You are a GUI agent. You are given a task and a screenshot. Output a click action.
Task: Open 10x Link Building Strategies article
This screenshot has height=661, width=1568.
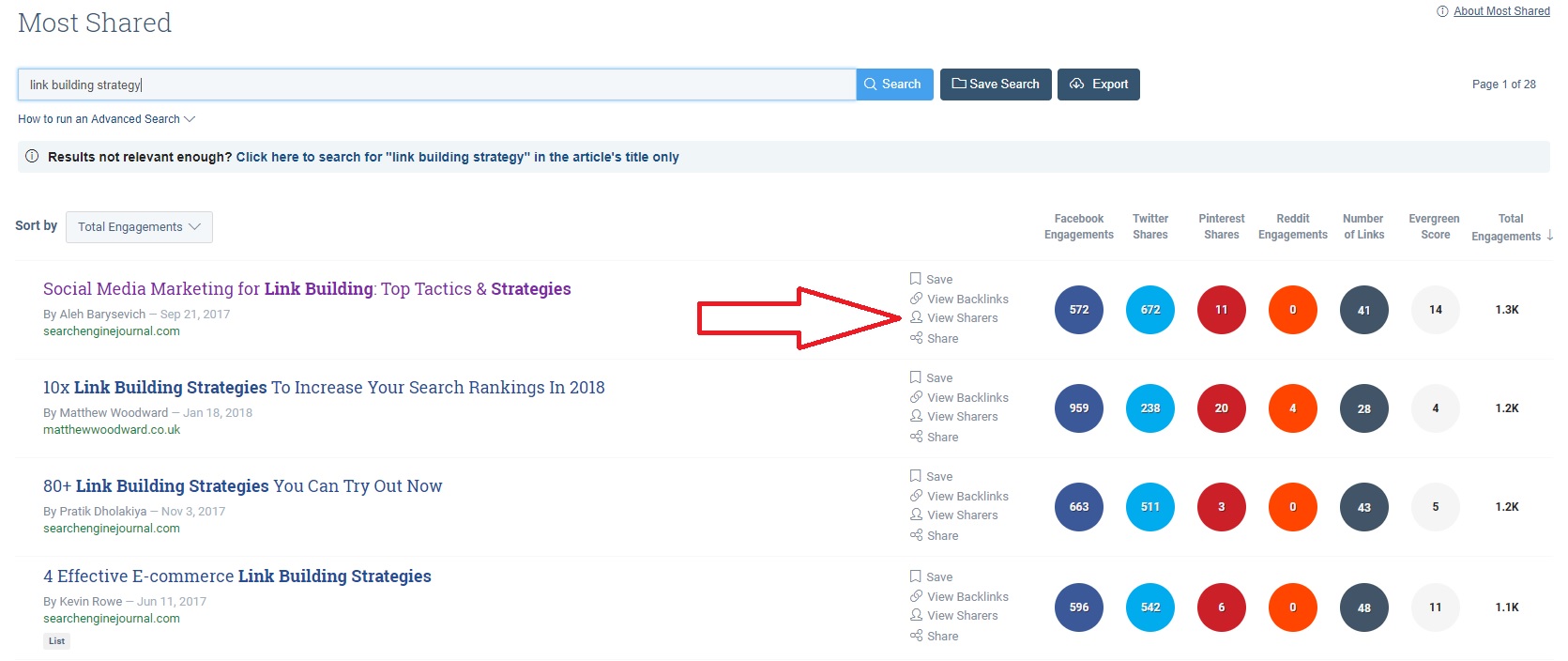coord(324,388)
